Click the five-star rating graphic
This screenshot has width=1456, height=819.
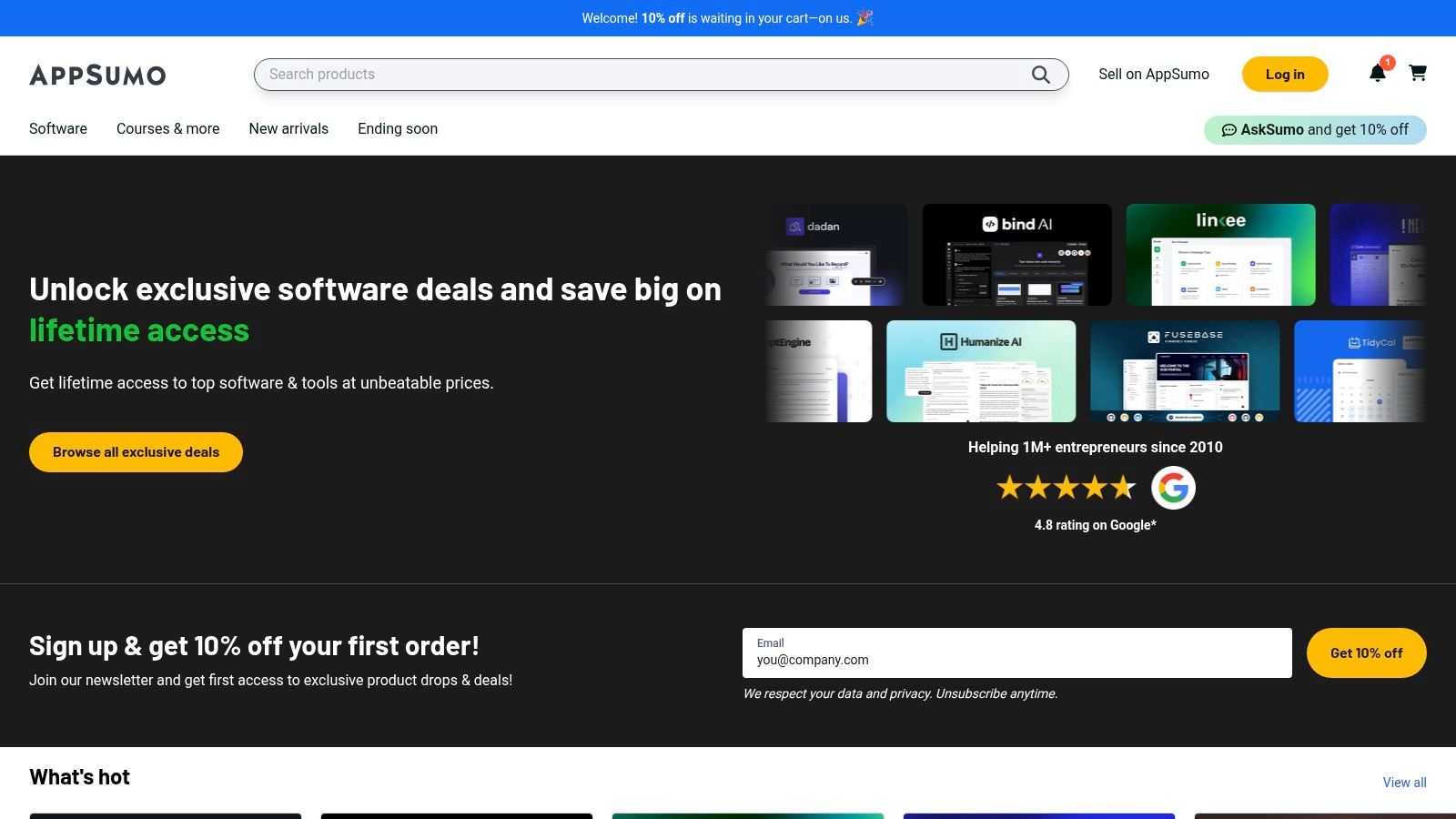tap(1067, 488)
